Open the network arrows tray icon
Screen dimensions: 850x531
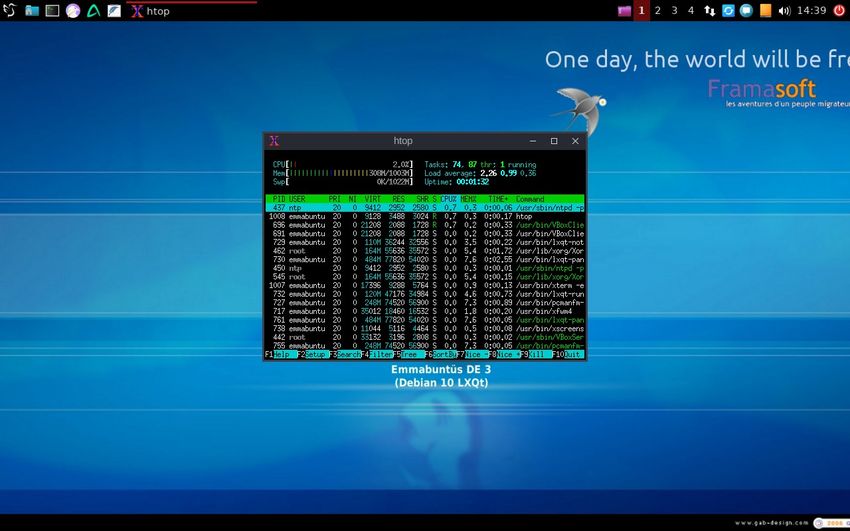coord(709,10)
